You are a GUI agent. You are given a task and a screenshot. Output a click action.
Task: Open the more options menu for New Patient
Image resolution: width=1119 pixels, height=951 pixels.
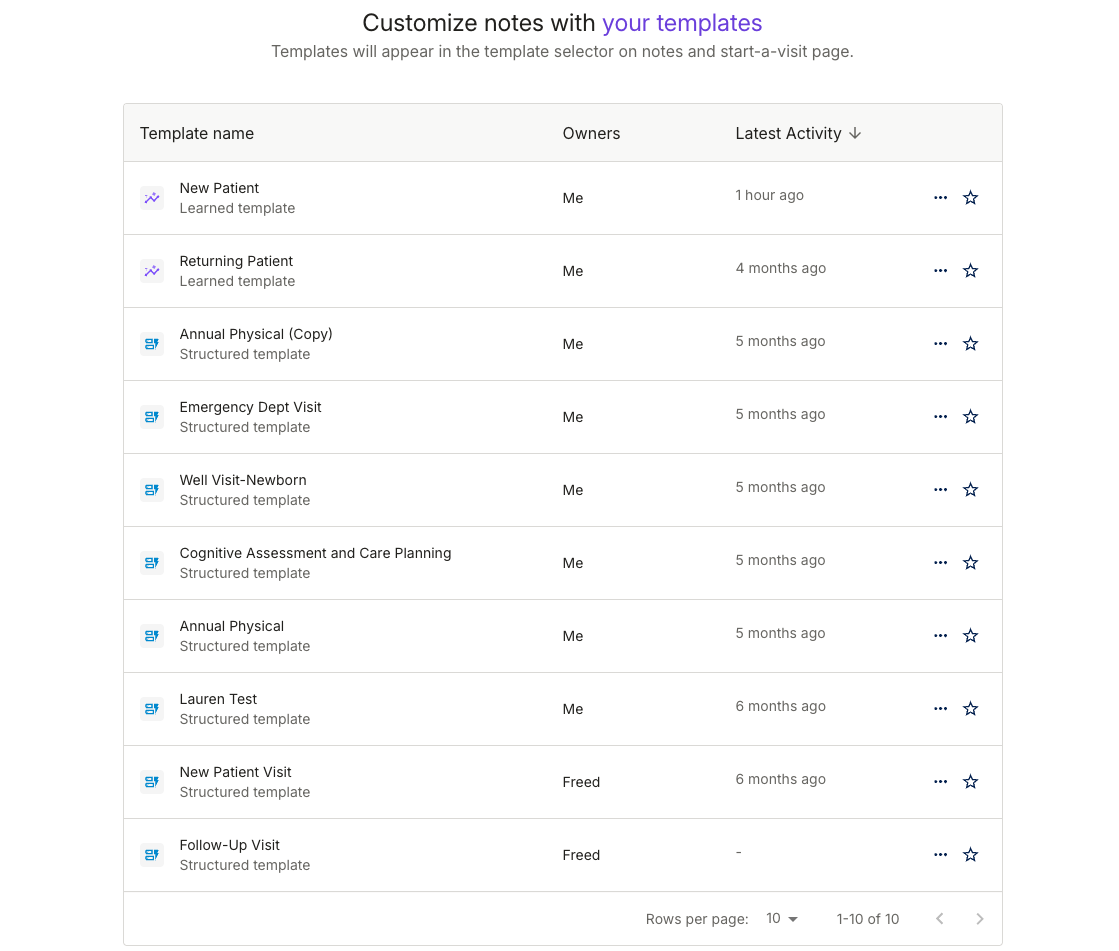[x=940, y=197]
